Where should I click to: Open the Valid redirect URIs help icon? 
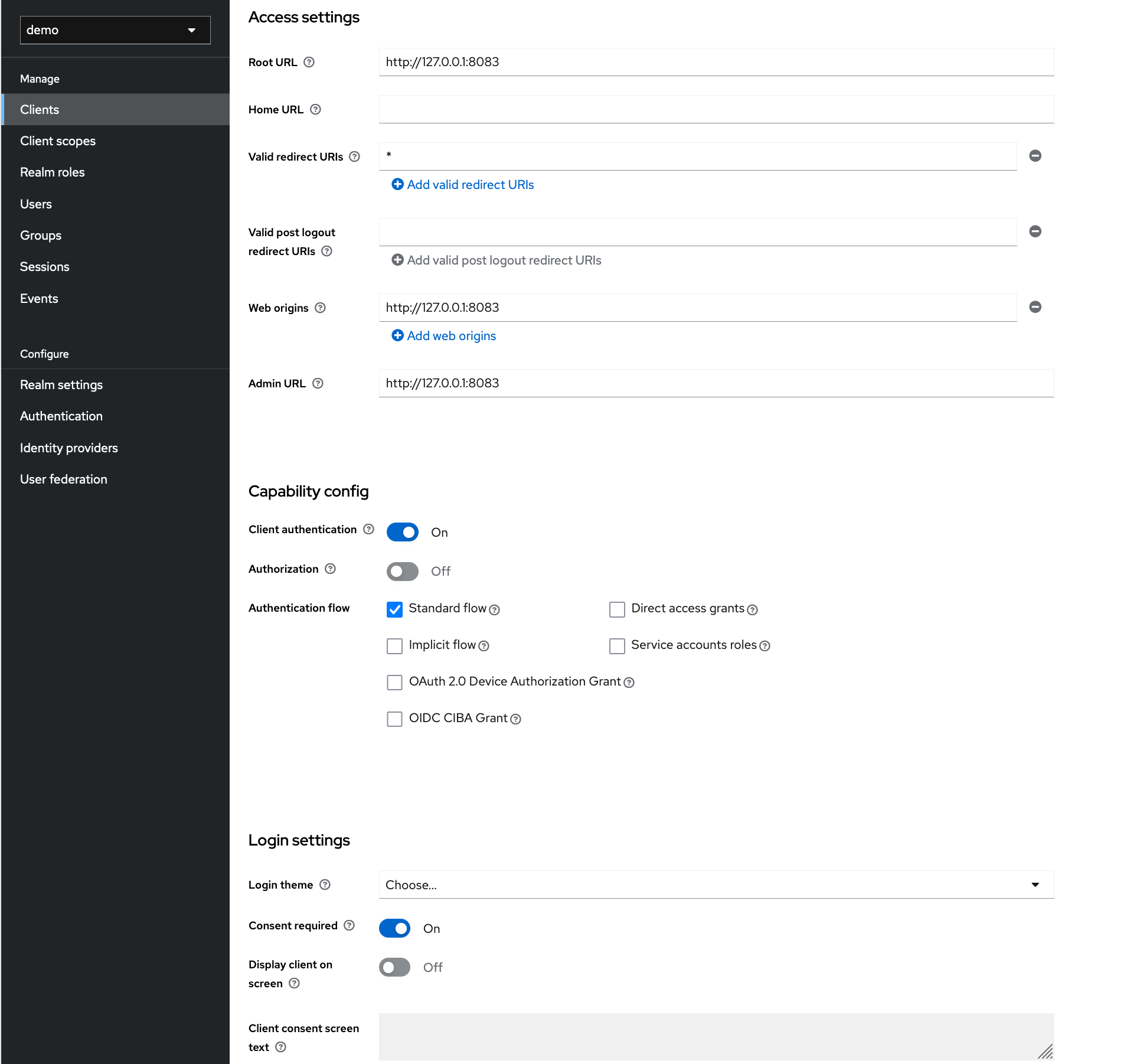[x=354, y=156]
